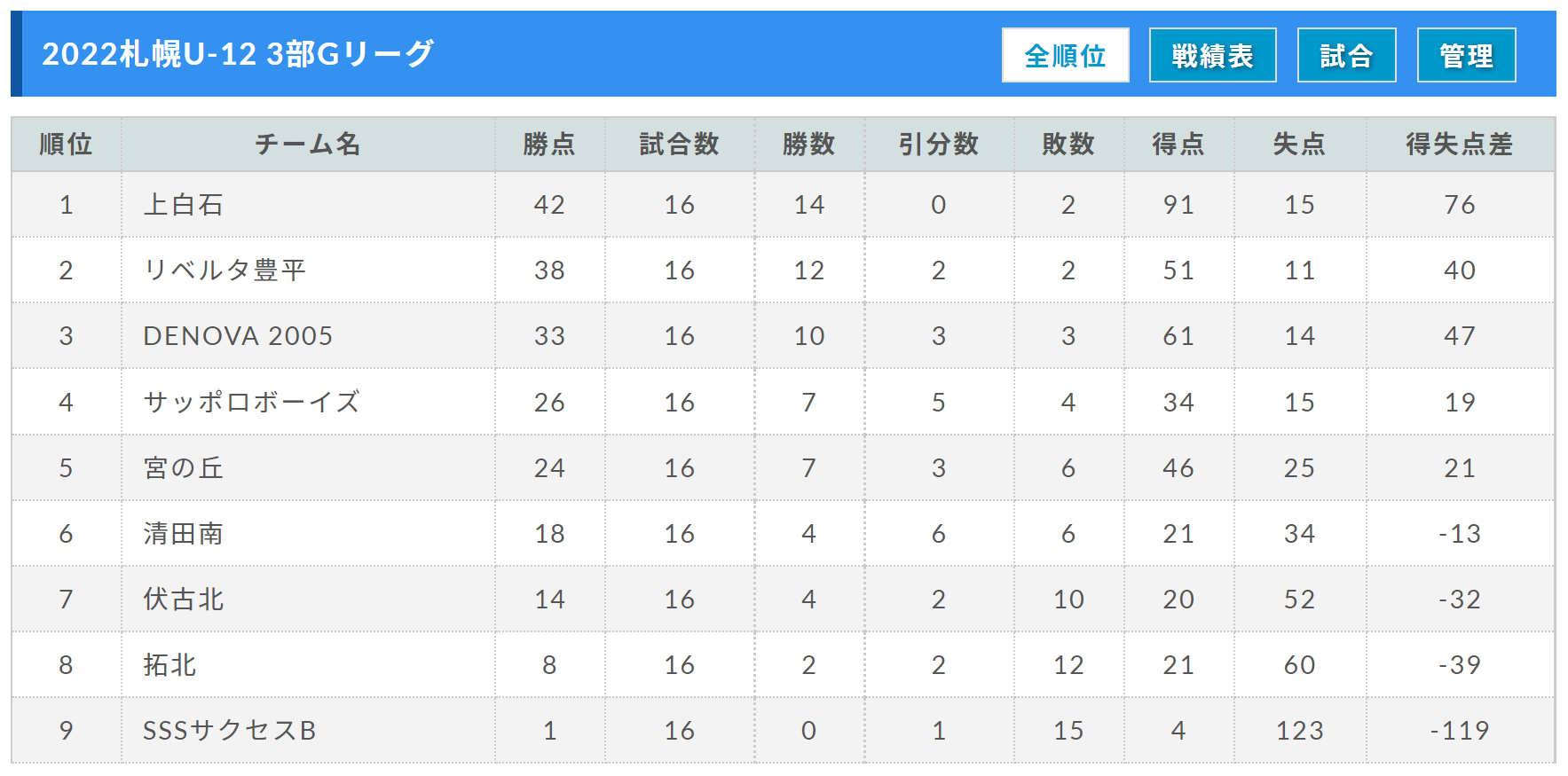Click the サッポロボーイズ team row
The height and width of the screenshot is (776, 1568).
click(x=251, y=402)
